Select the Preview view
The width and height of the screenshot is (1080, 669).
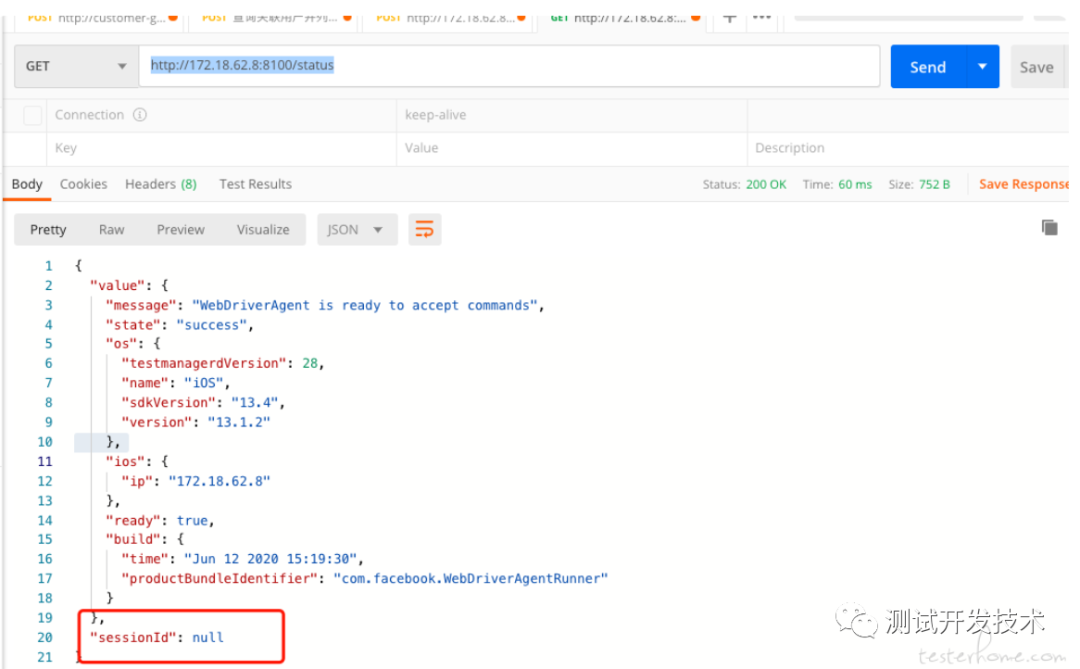coord(180,229)
